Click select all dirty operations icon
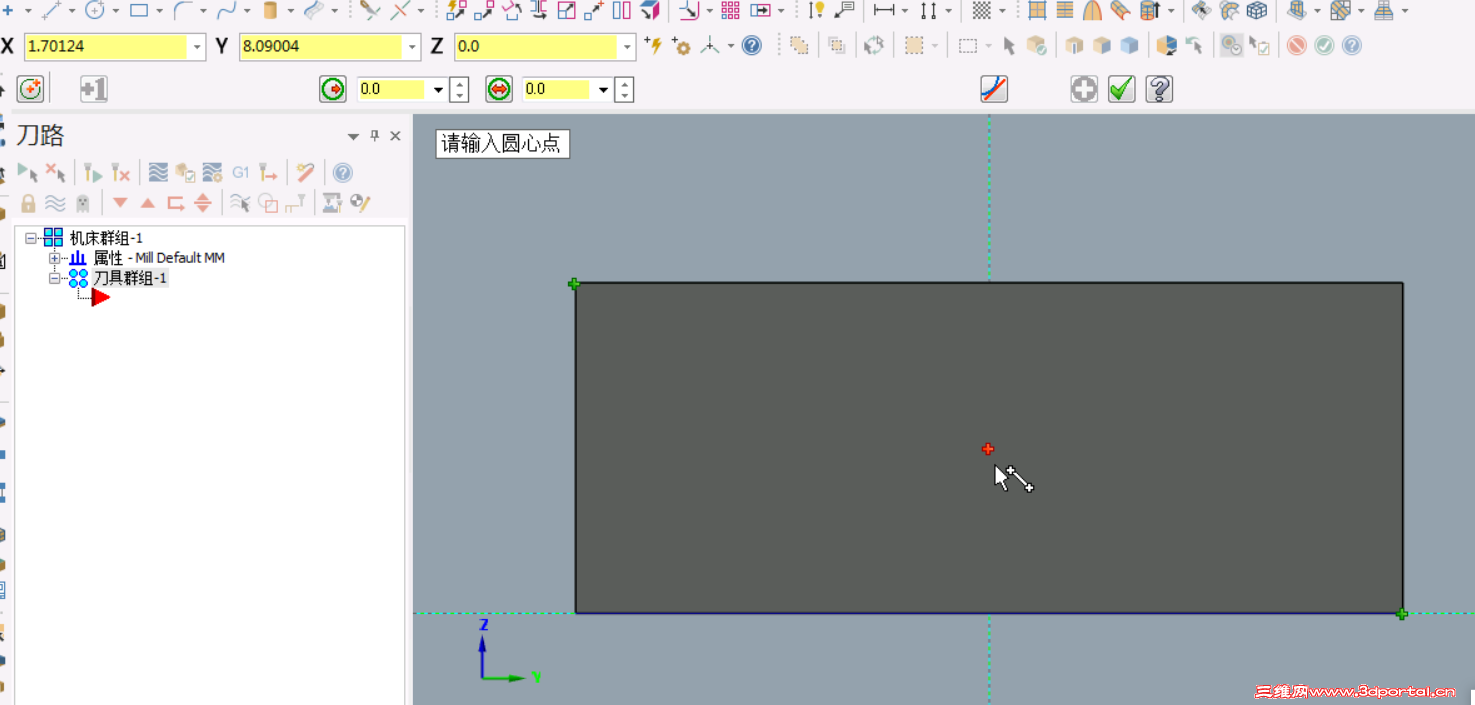Viewport: 1475px width, 705px height. [x=56, y=172]
